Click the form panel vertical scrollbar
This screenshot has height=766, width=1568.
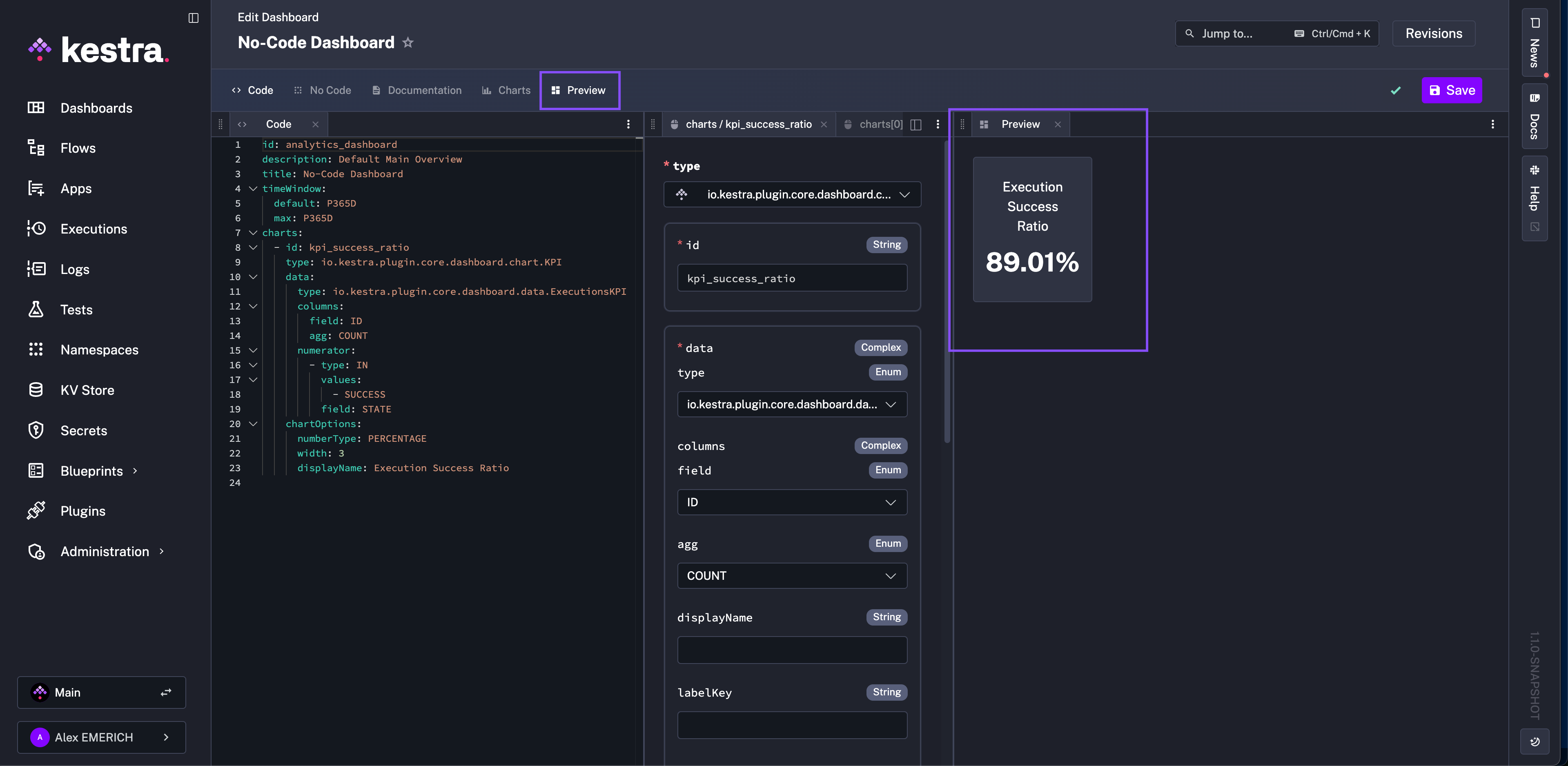coord(947,292)
